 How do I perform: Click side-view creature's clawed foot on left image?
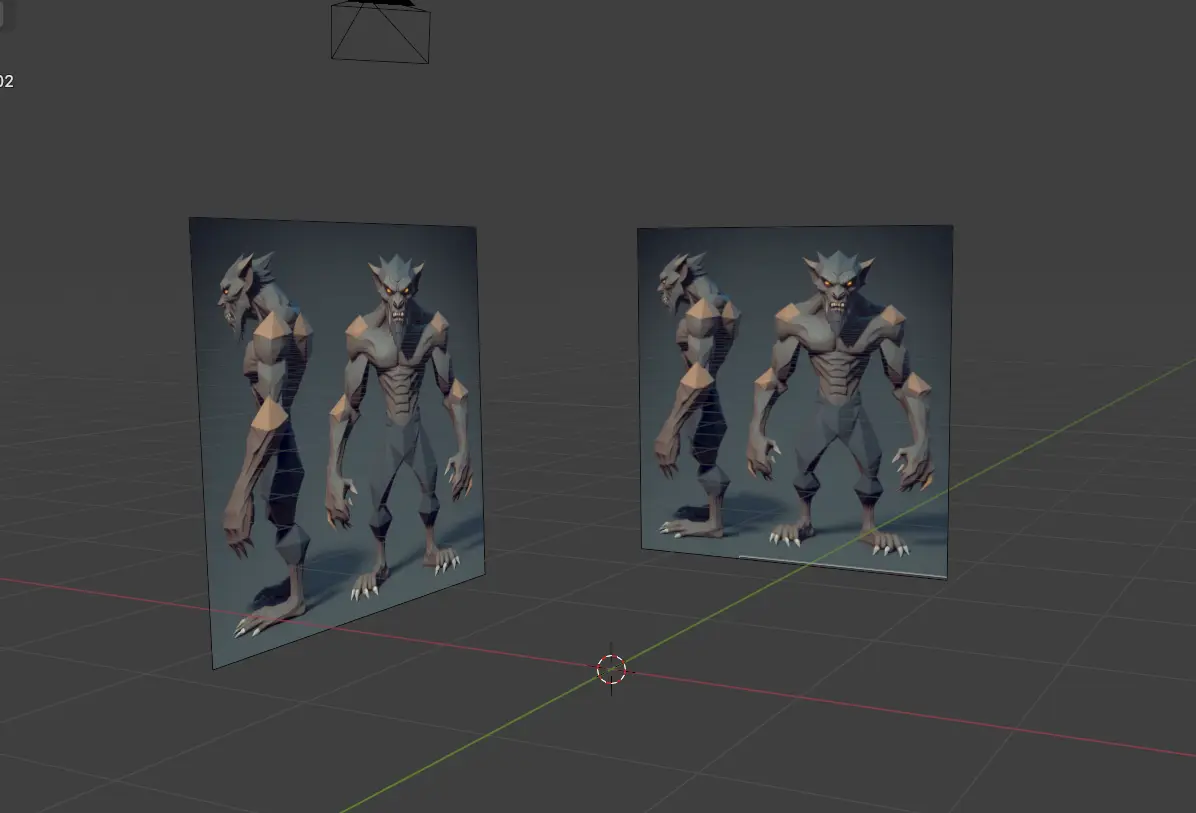(268, 616)
